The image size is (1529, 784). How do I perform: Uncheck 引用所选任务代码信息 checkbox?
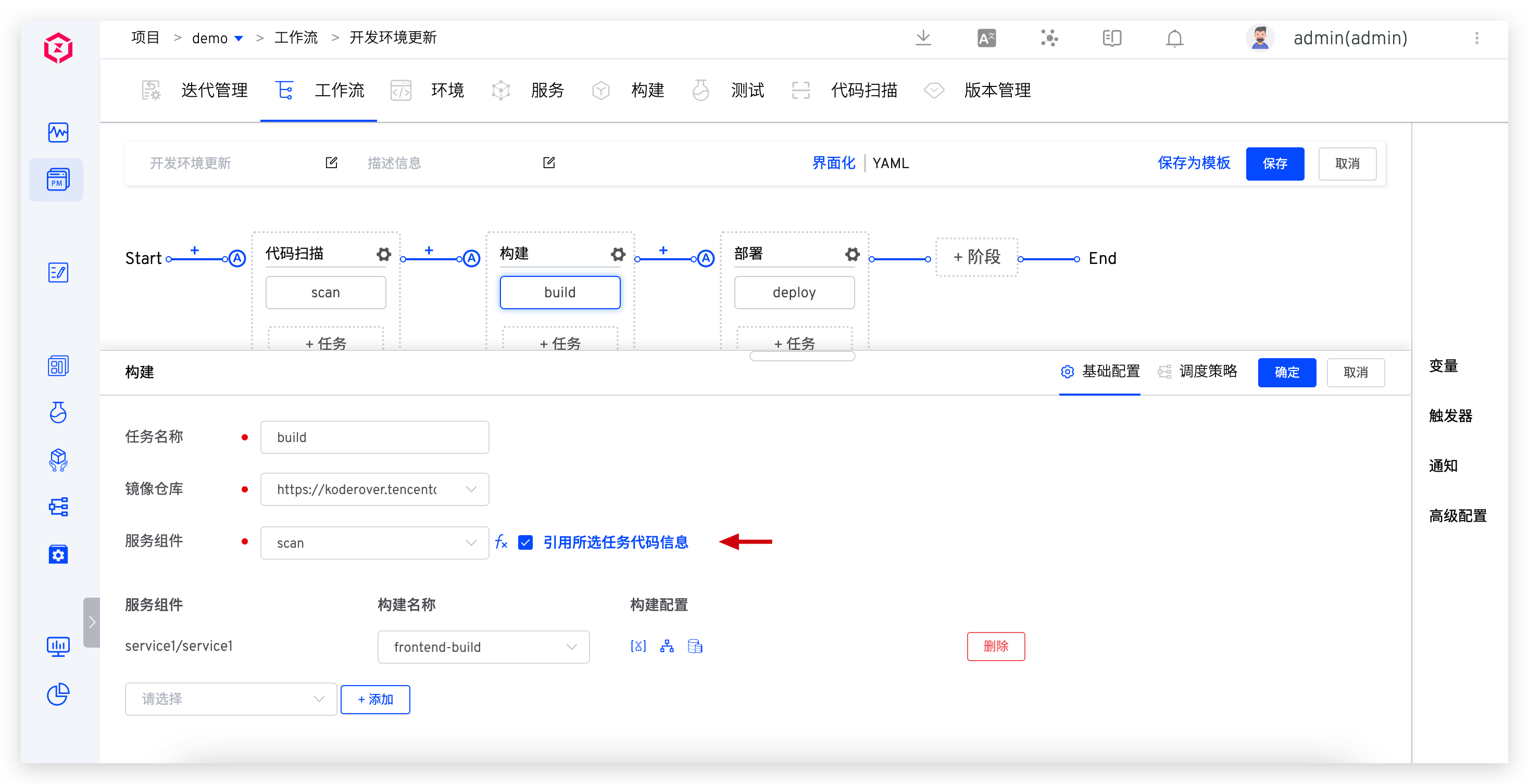coord(525,542)
